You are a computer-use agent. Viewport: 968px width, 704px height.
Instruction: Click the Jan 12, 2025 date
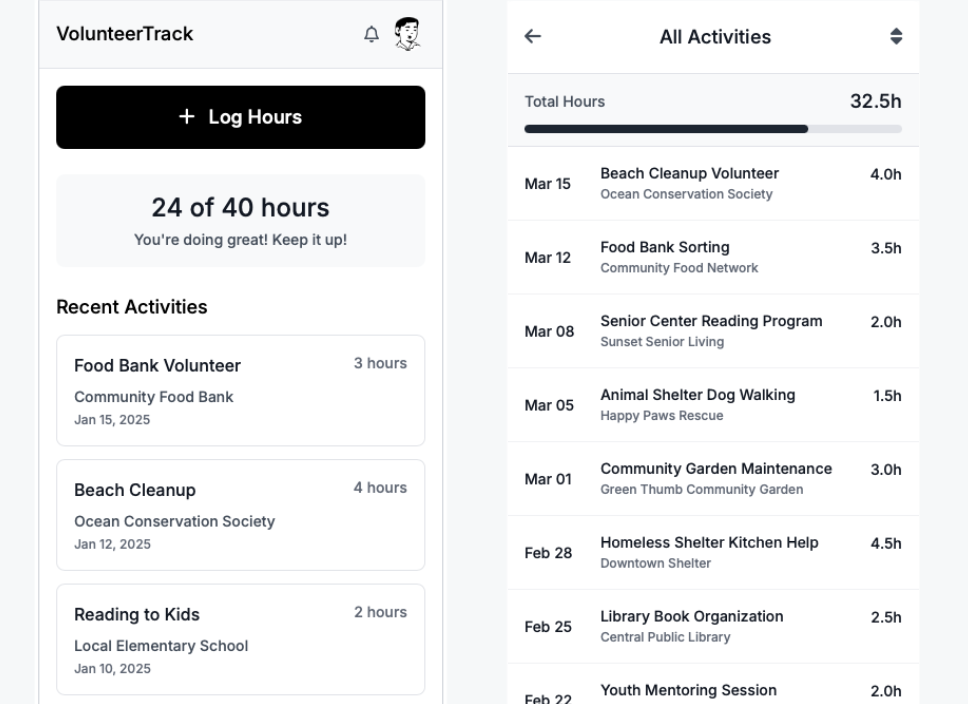tap(112, 544)
